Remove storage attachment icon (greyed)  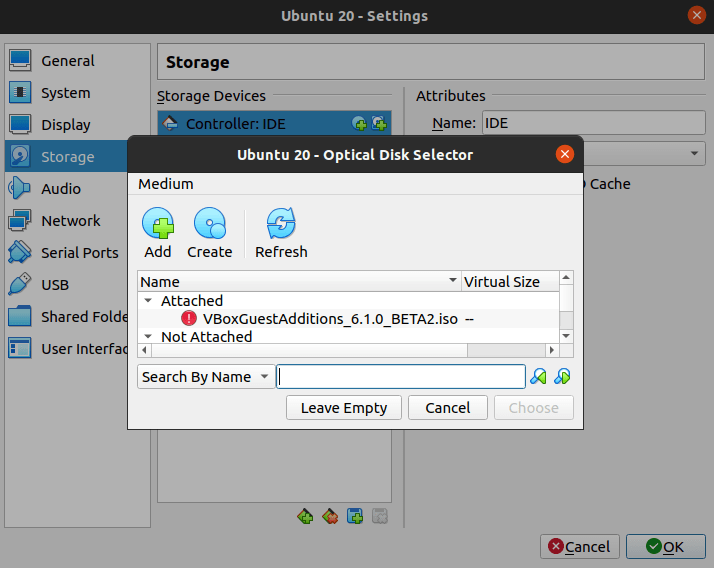click(379, 516)
